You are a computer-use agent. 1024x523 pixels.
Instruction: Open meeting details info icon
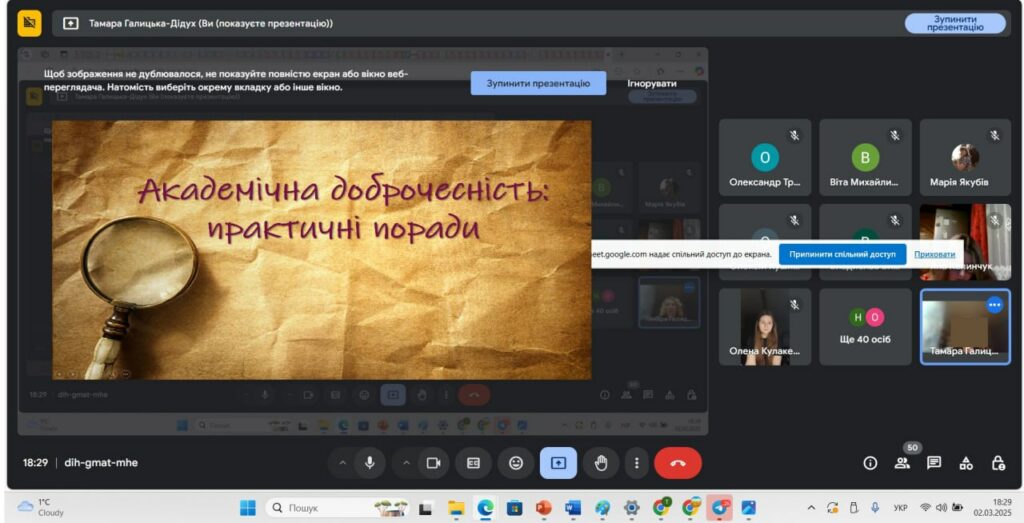point(870,463)
